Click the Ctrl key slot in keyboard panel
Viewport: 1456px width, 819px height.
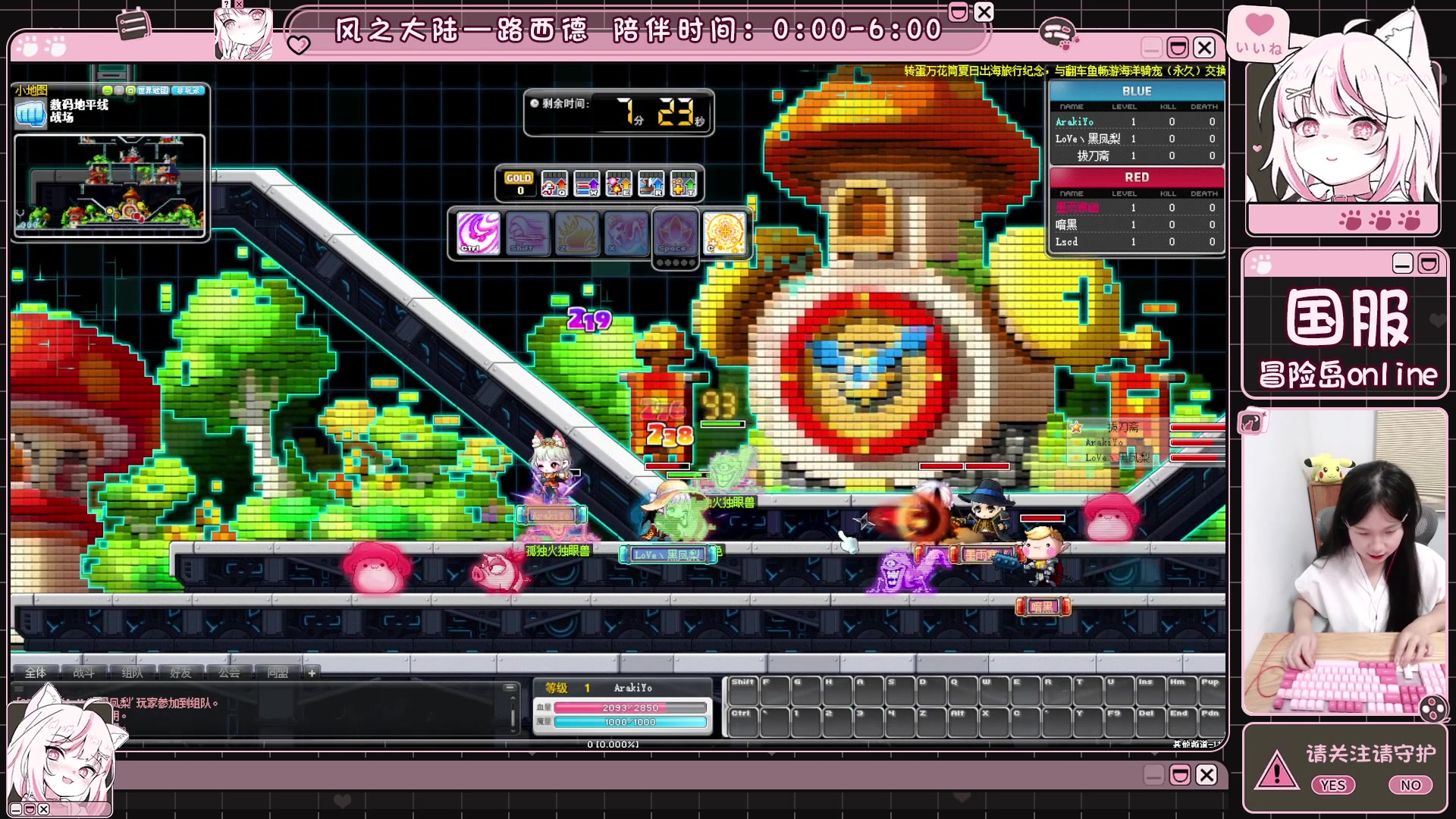[743, 722]
